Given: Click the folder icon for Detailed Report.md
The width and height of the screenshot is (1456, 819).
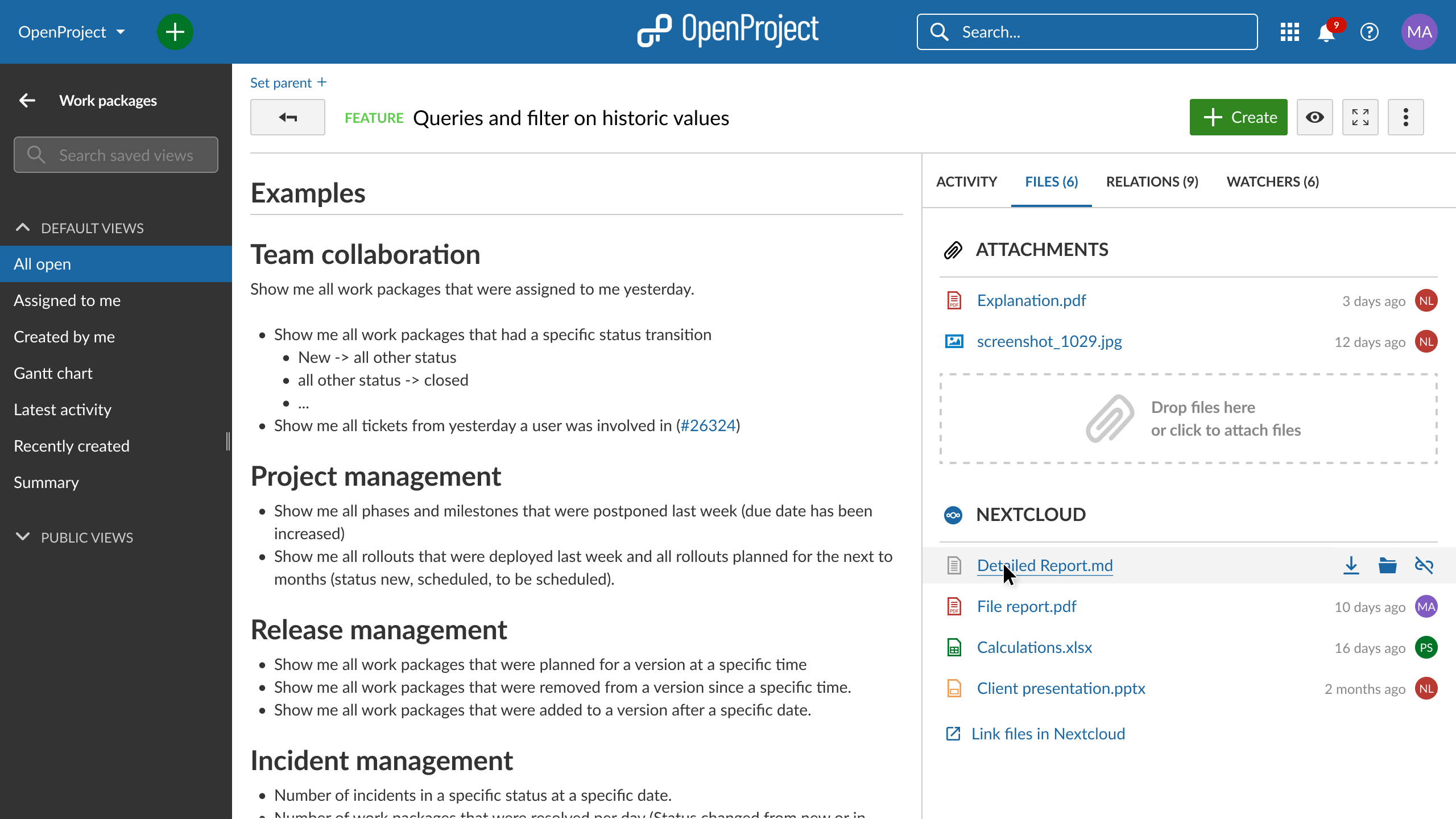Looking at the screenshot, I should pyautogui.click(x=1387, y=565).
